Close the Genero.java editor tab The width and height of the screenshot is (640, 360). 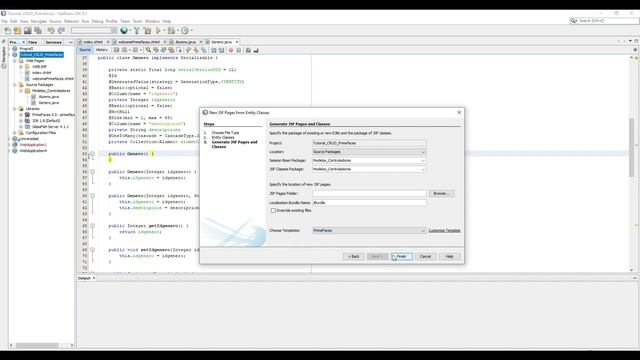pos(237,42)
